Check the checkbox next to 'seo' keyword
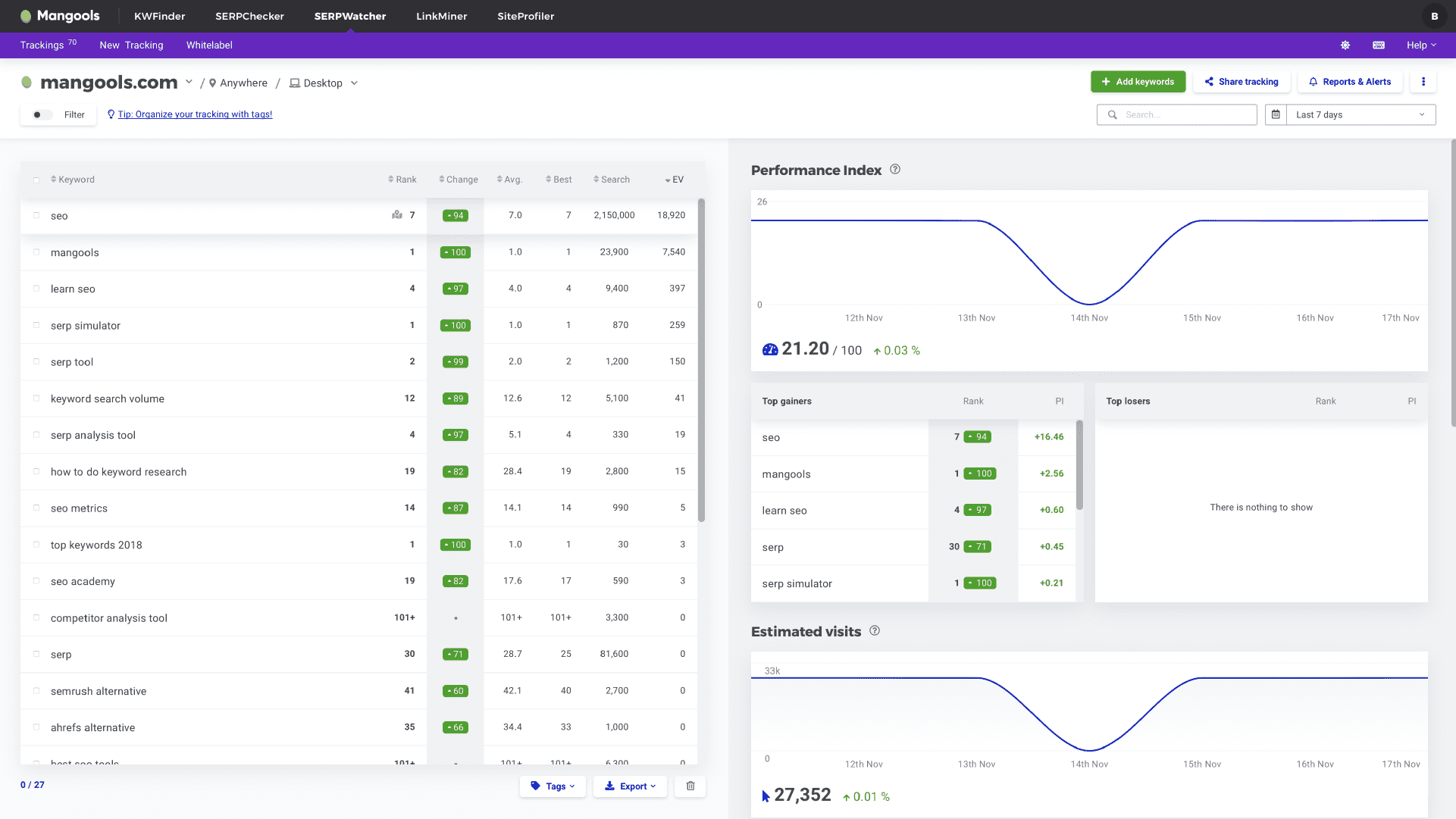Image resolution: width=1456 pixels, height=819 pixels. click(x=37, y=215)
